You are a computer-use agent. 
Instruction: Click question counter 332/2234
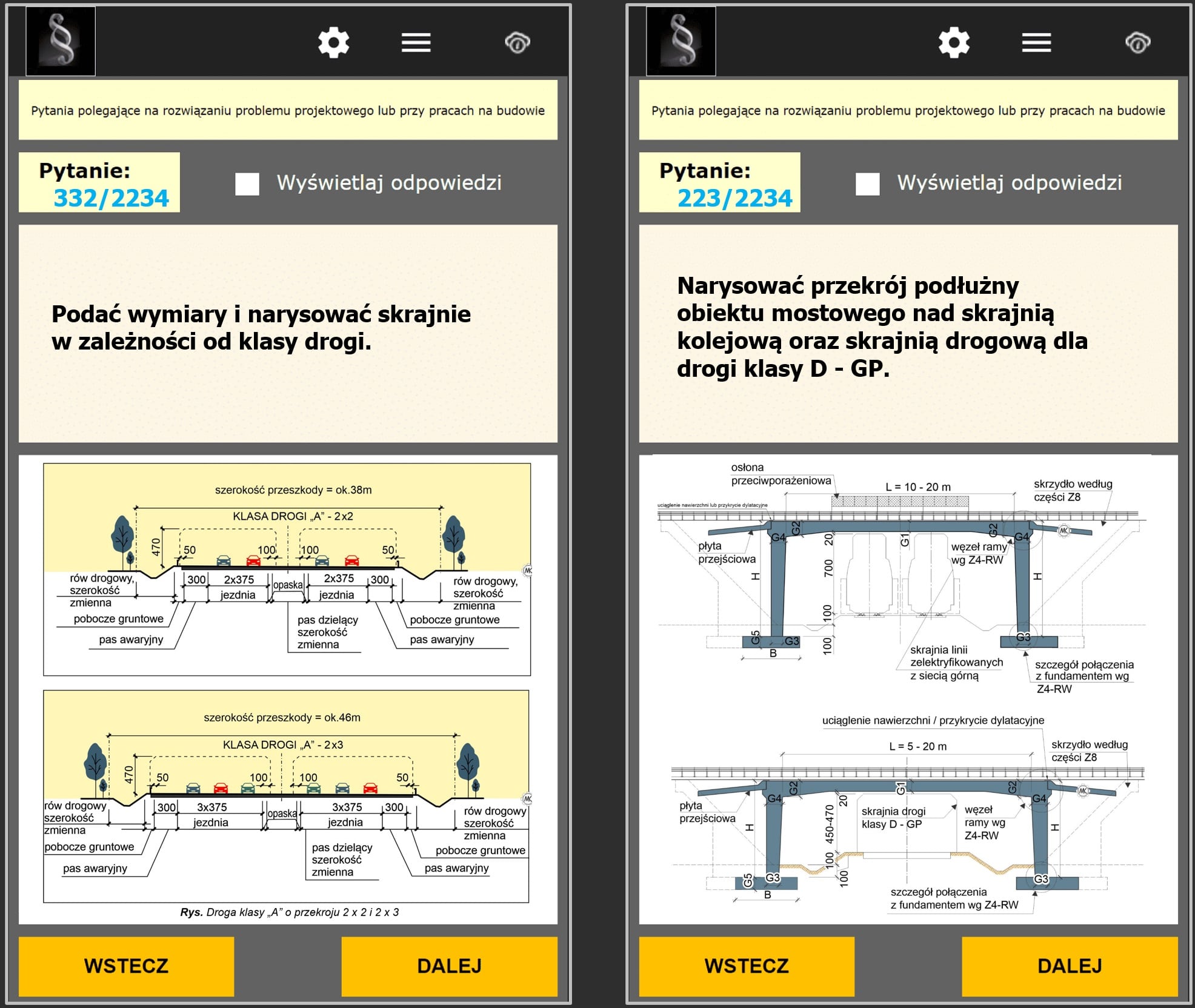(x=111, y=197)
